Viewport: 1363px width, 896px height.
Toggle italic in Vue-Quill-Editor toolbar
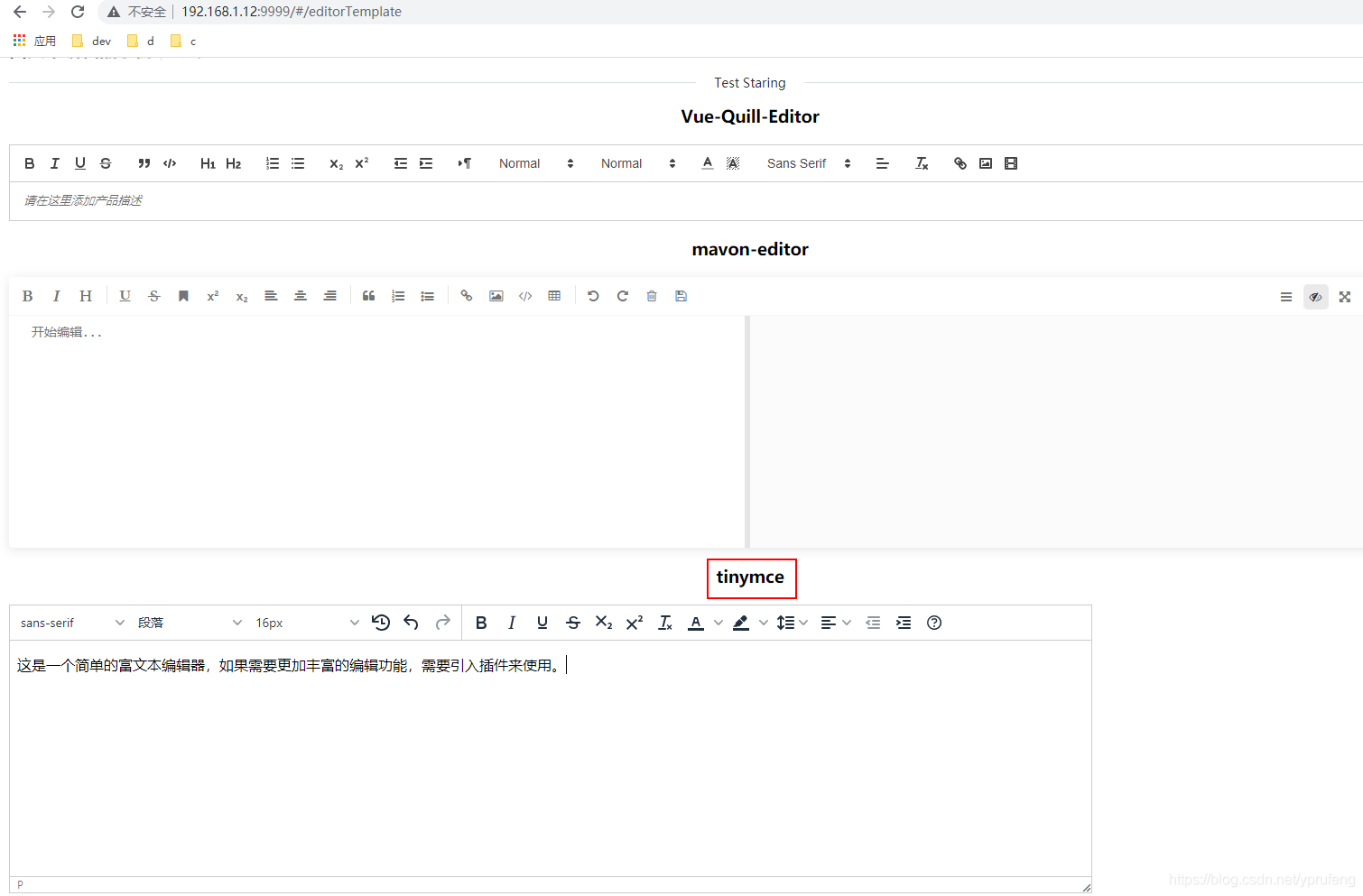[55, 163]
